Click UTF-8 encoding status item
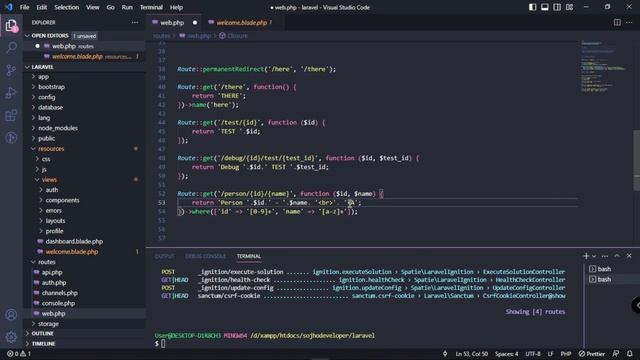The height and width of the screenshot is (360, 640). (x=533, y=354)
